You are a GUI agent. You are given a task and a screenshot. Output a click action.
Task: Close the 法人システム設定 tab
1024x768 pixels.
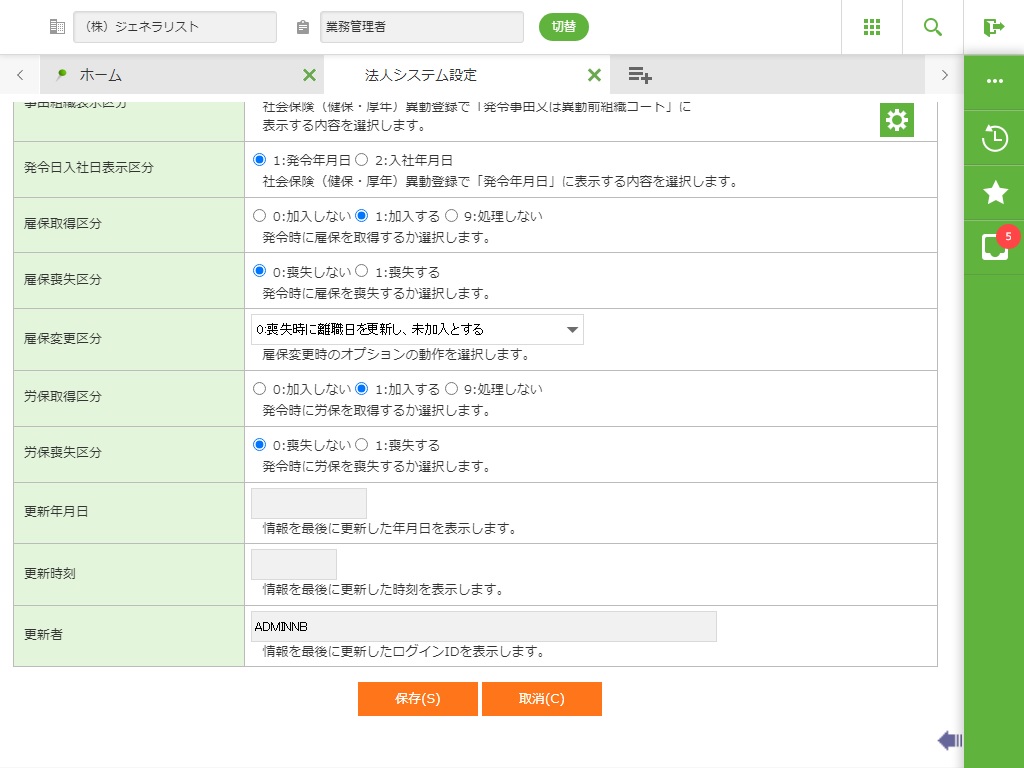point(594,75)
